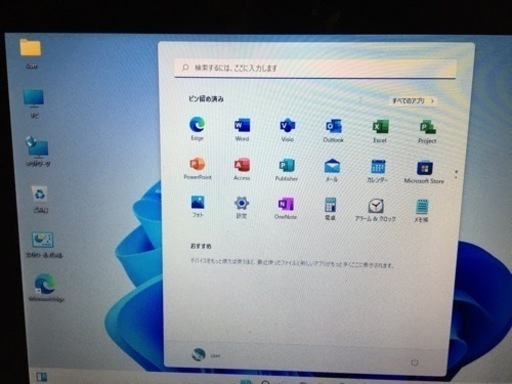
Task: Show all apps (すべてのアプリ) button
Action: click(x=413, y=101)
